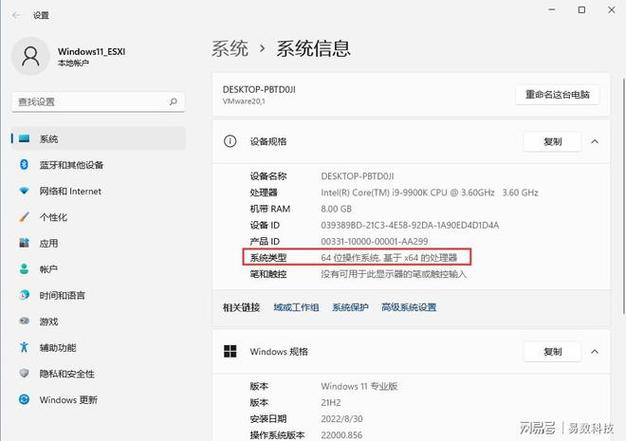
Task: Click the person icon beside 帐户
Action: [x=24, y=269]
